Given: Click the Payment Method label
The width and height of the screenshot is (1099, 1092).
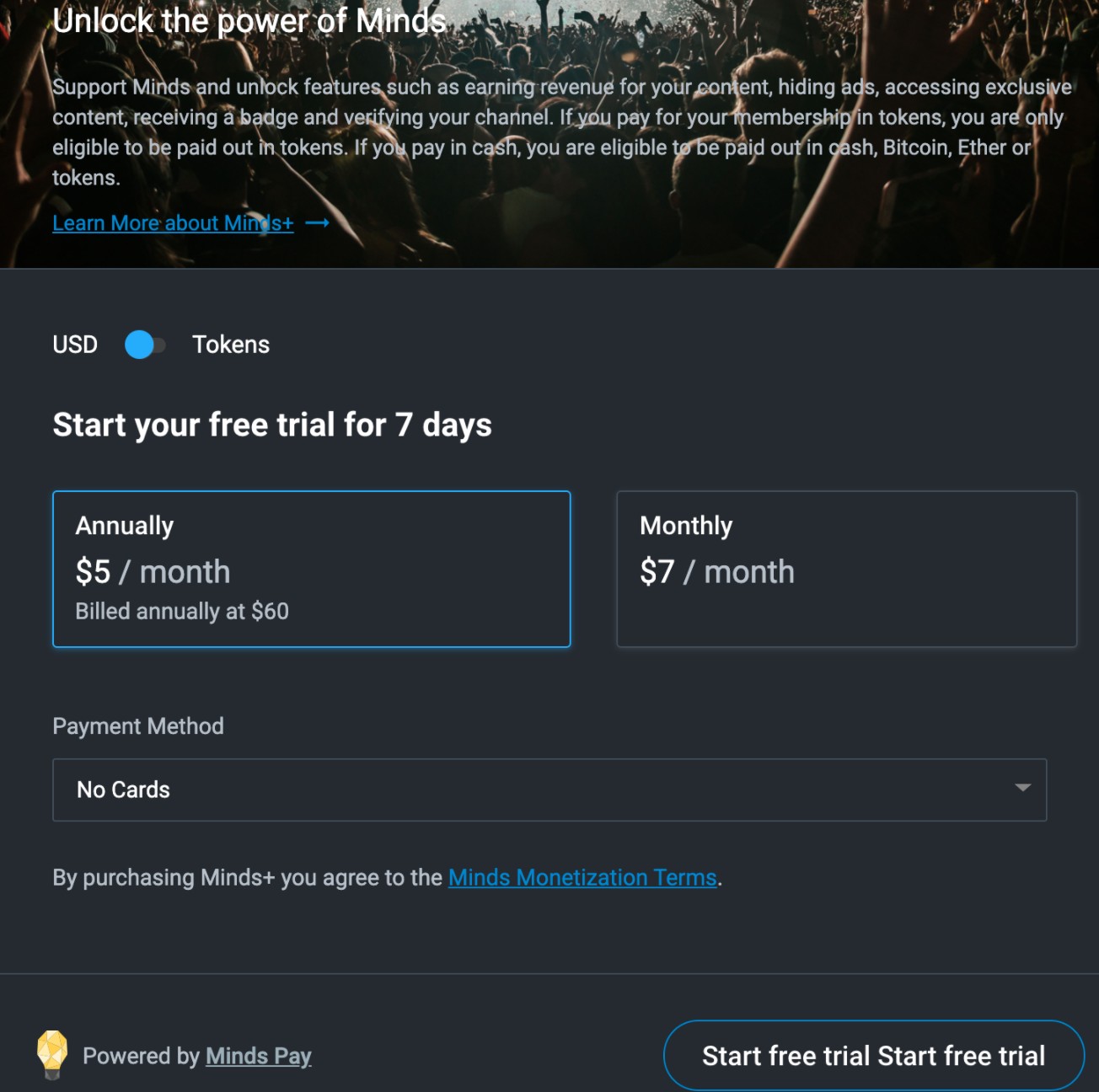Looking at the screenshot, I should pos(138,726).
